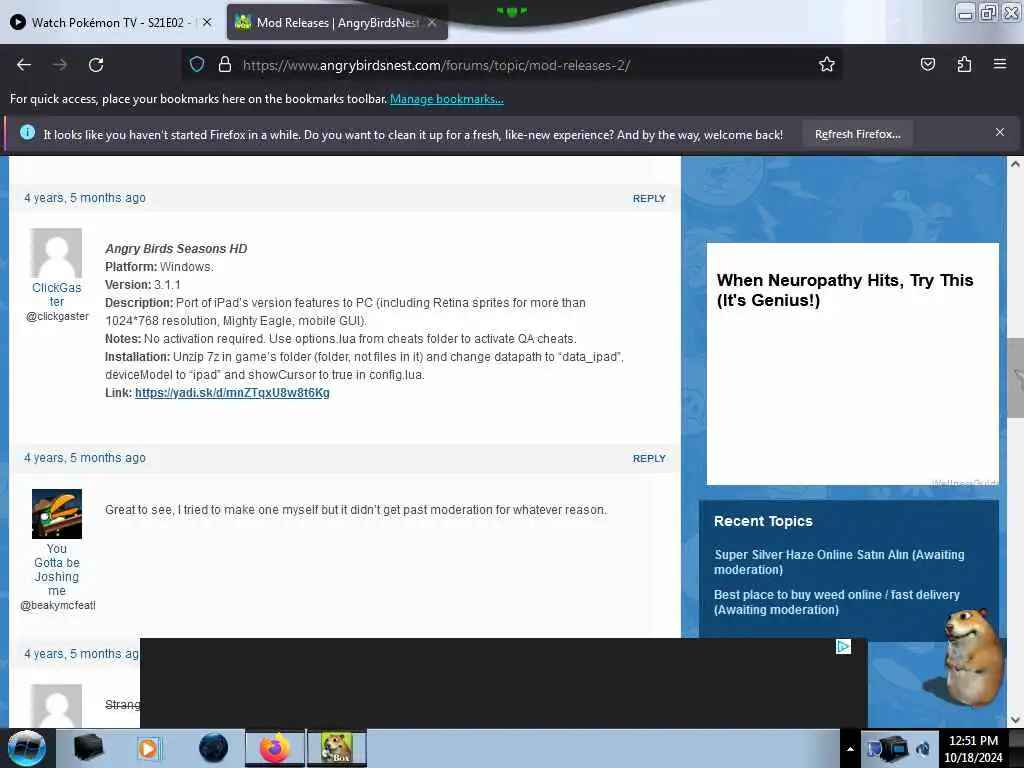Open the tracking protection shield panel
Viewport: 1024px width, 768px height.
point(197,65)
